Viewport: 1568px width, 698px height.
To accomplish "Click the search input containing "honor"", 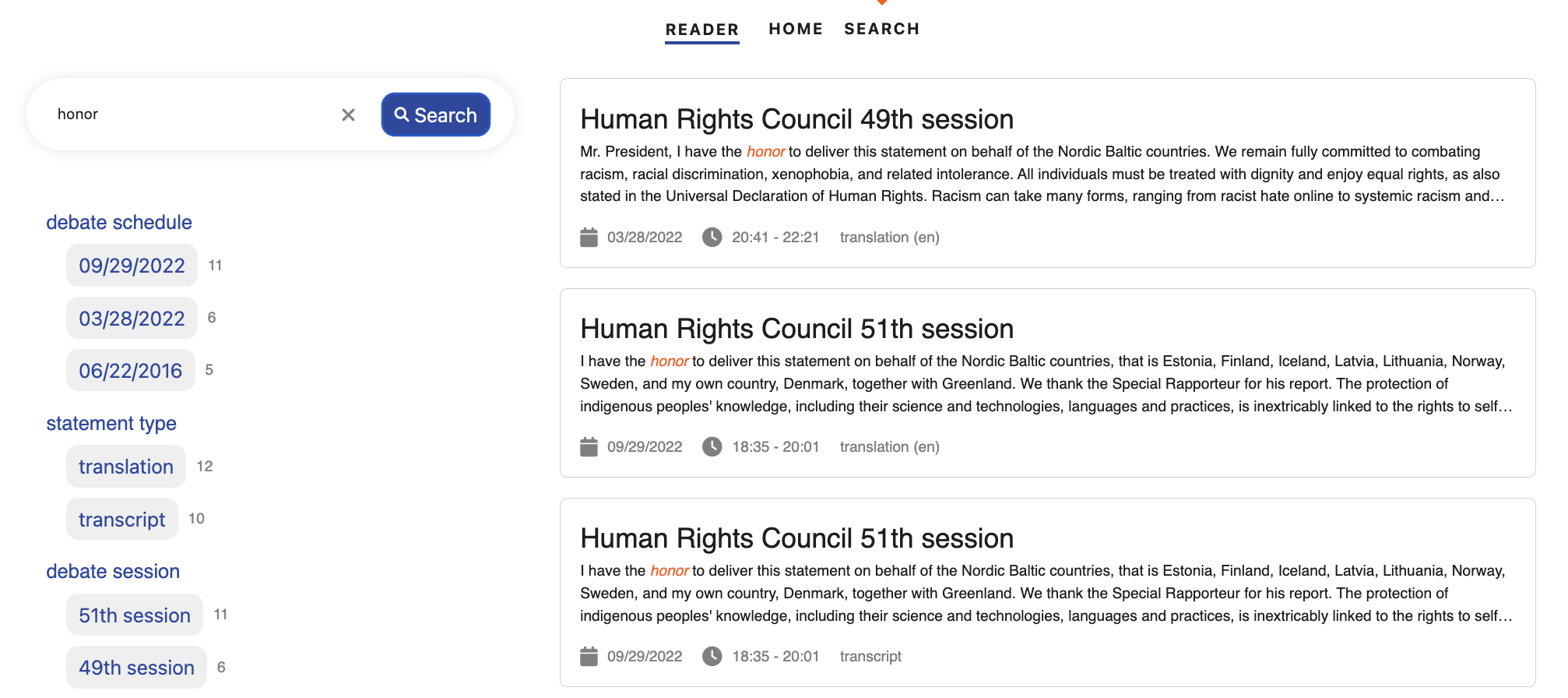I will 191,115.
